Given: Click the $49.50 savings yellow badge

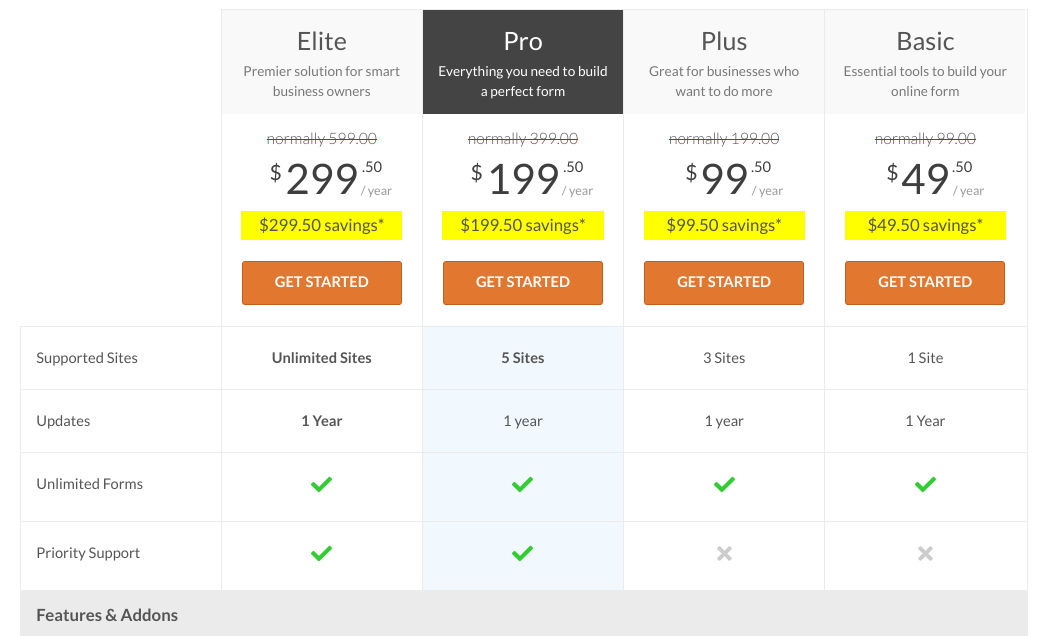Looking at the screenshot, I should point(925,226).
